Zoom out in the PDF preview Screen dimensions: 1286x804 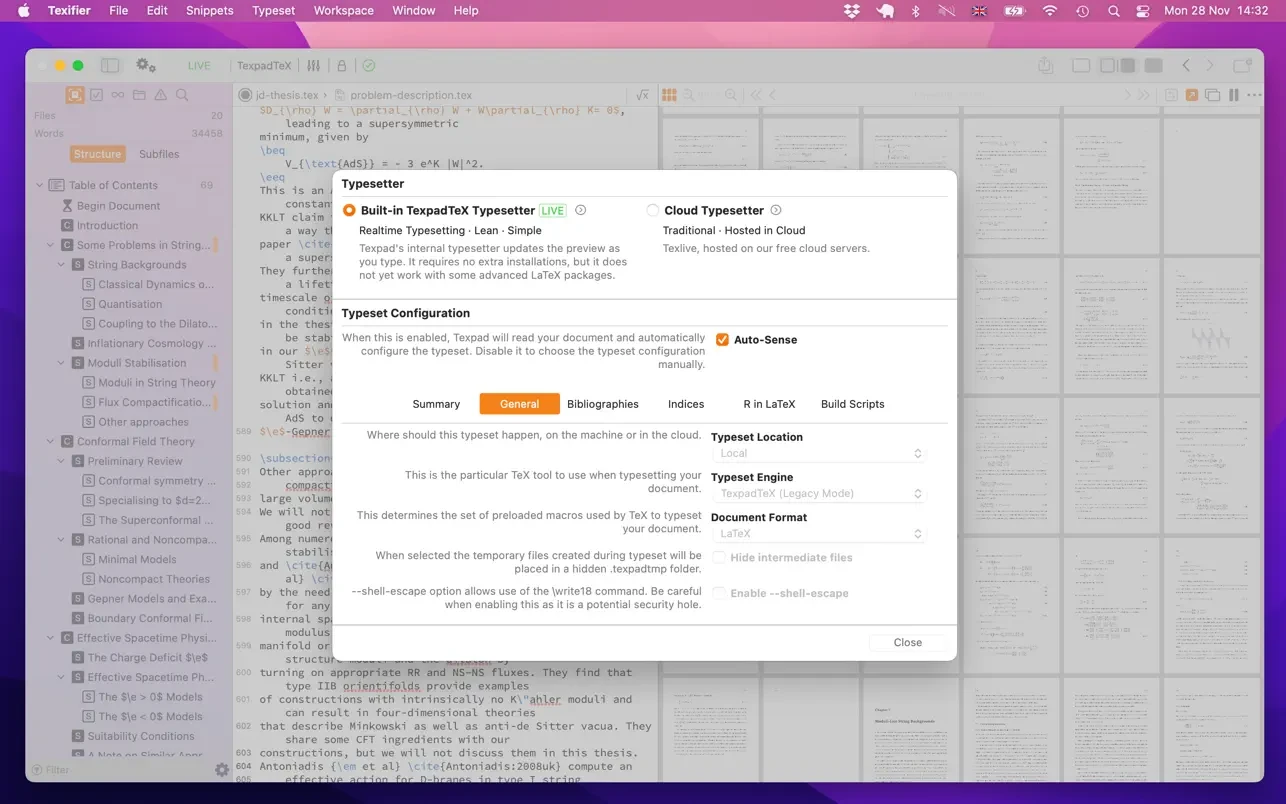click(691, 95)
